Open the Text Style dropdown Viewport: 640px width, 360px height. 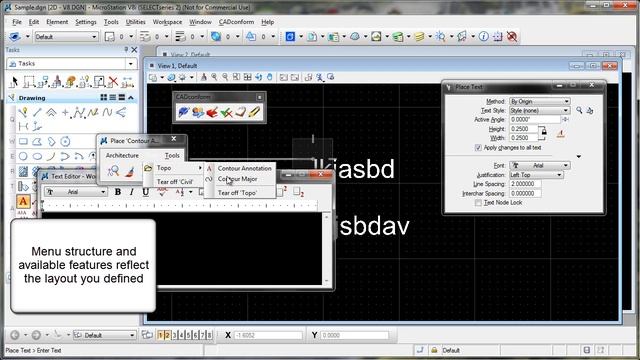pos(540,110)
